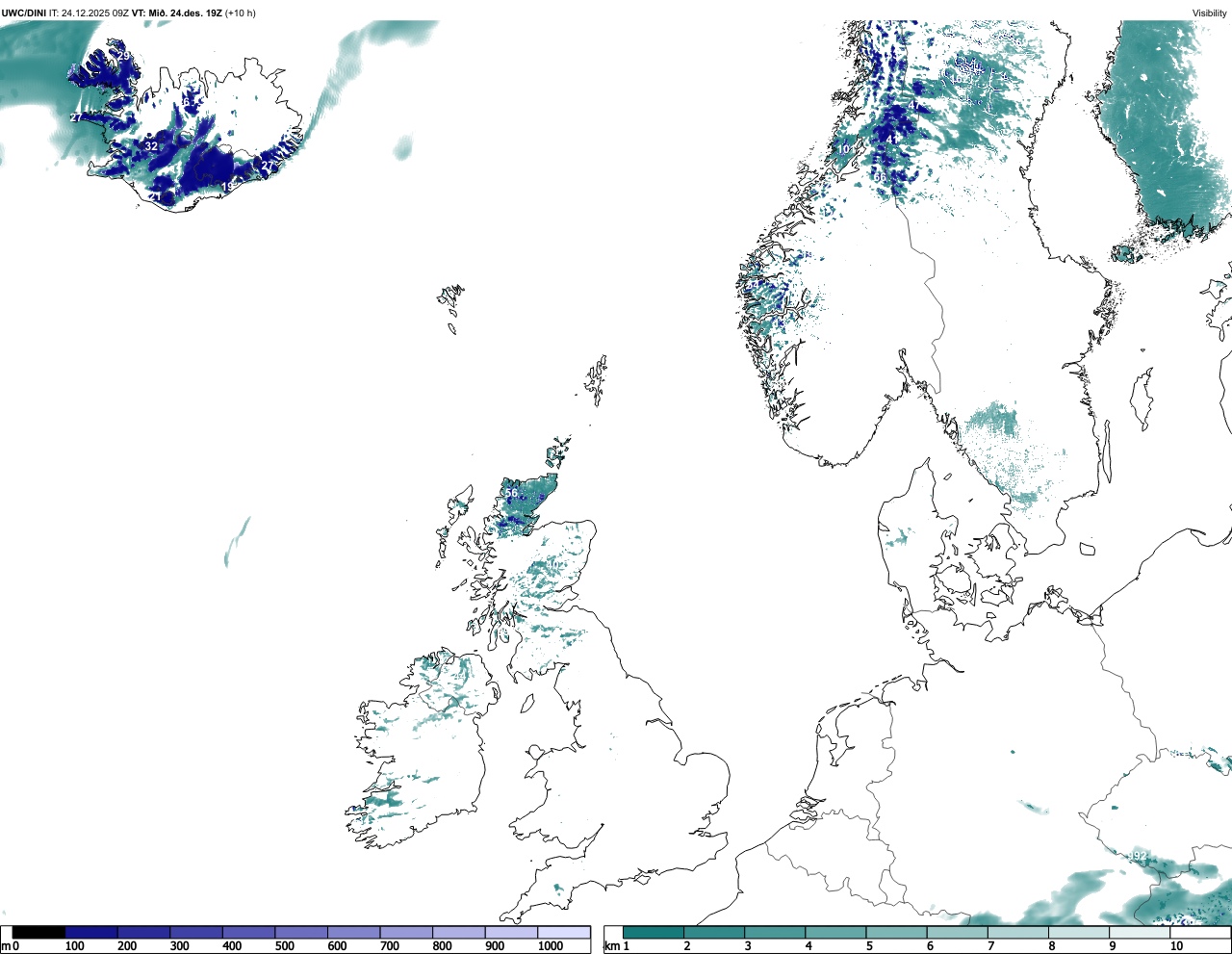
Task: Click the 'UWC/DINI' model name text
Action: coord(24,13)
